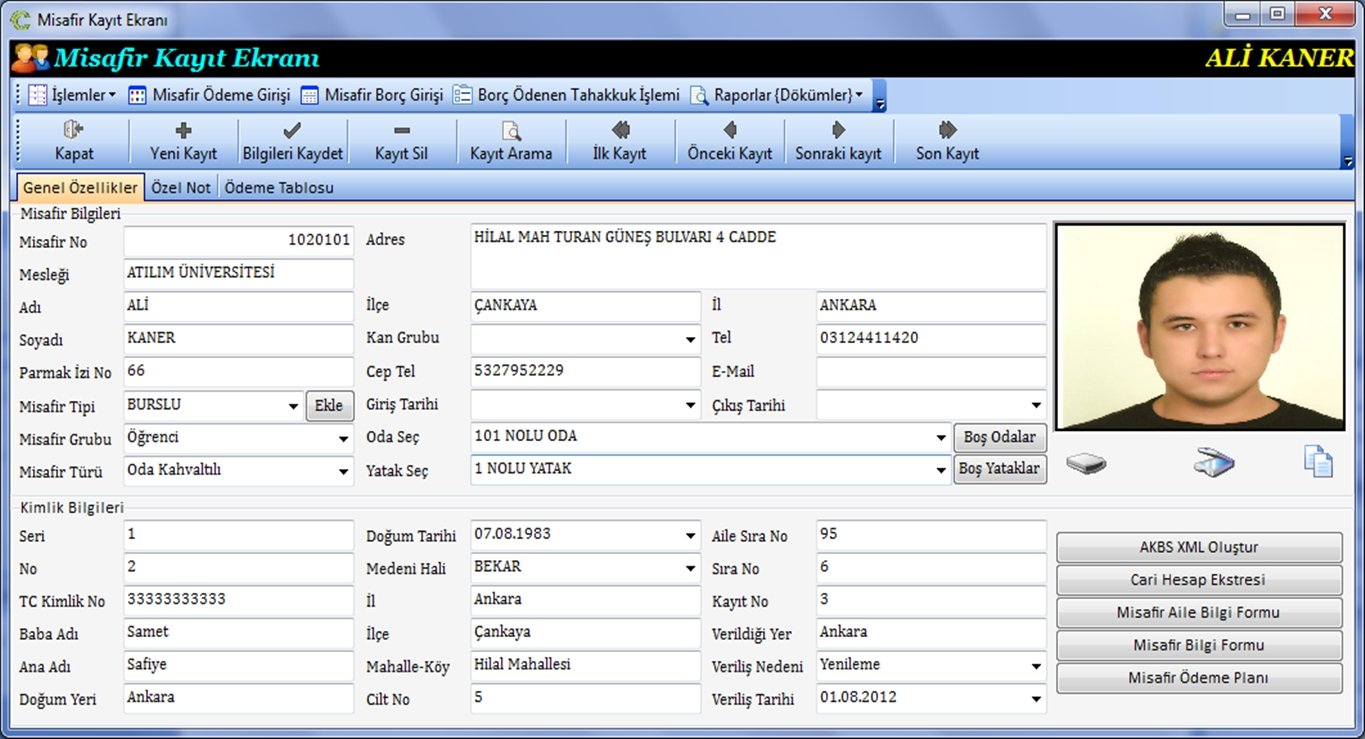The width and height of the screenshot is (1365, 739).
Task: Expand the Oda Seç room dropdown
Action: tap(940, 438)
